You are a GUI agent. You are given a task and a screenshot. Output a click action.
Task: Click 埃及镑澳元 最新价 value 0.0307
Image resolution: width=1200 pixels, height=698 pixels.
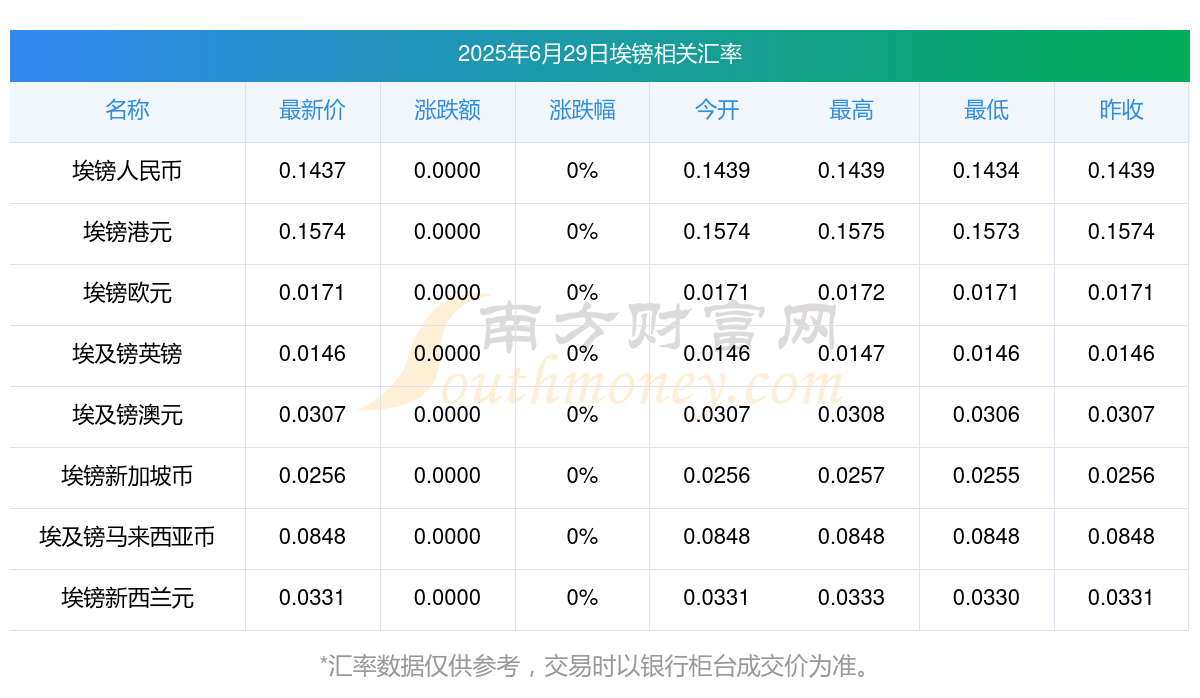pos(312,415)
